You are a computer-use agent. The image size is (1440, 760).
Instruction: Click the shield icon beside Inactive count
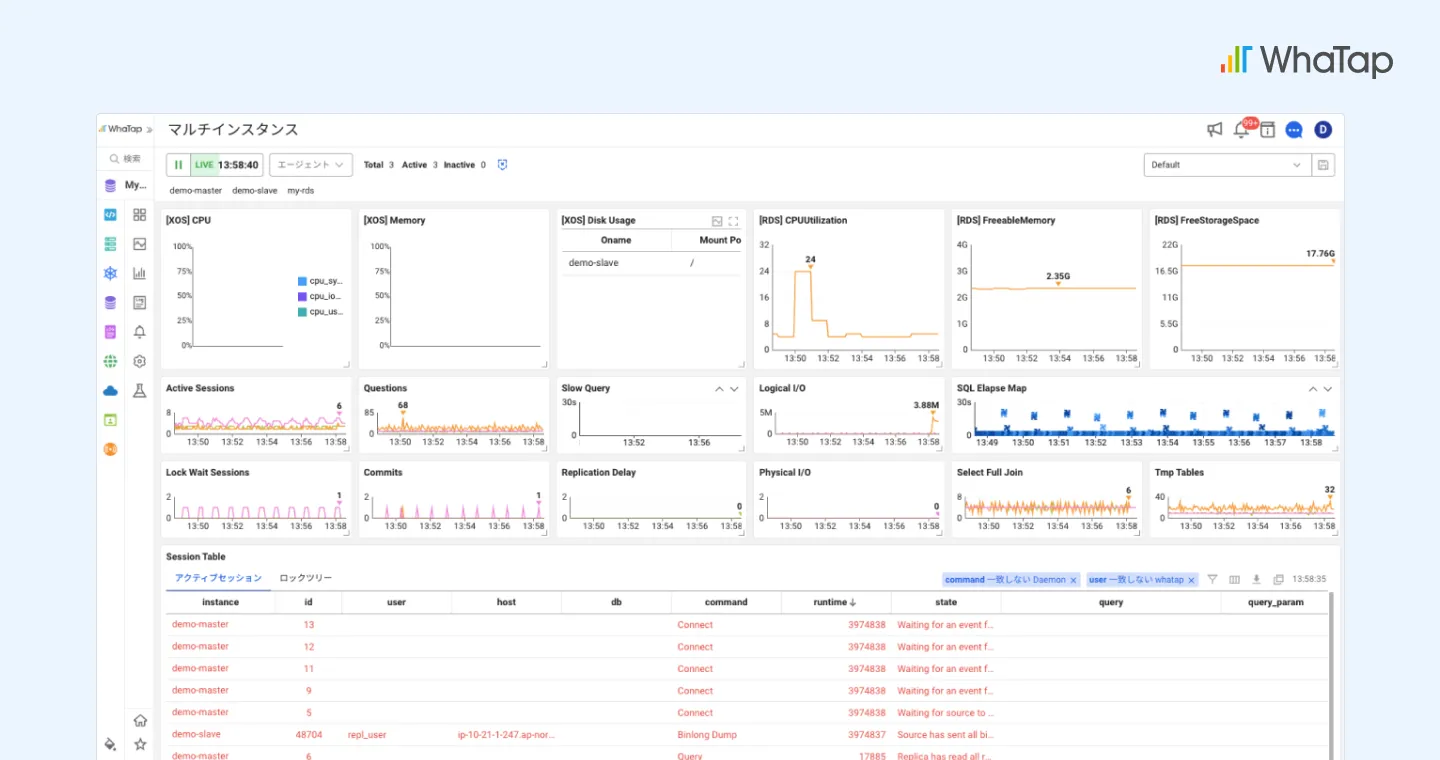tap(502, 165)
